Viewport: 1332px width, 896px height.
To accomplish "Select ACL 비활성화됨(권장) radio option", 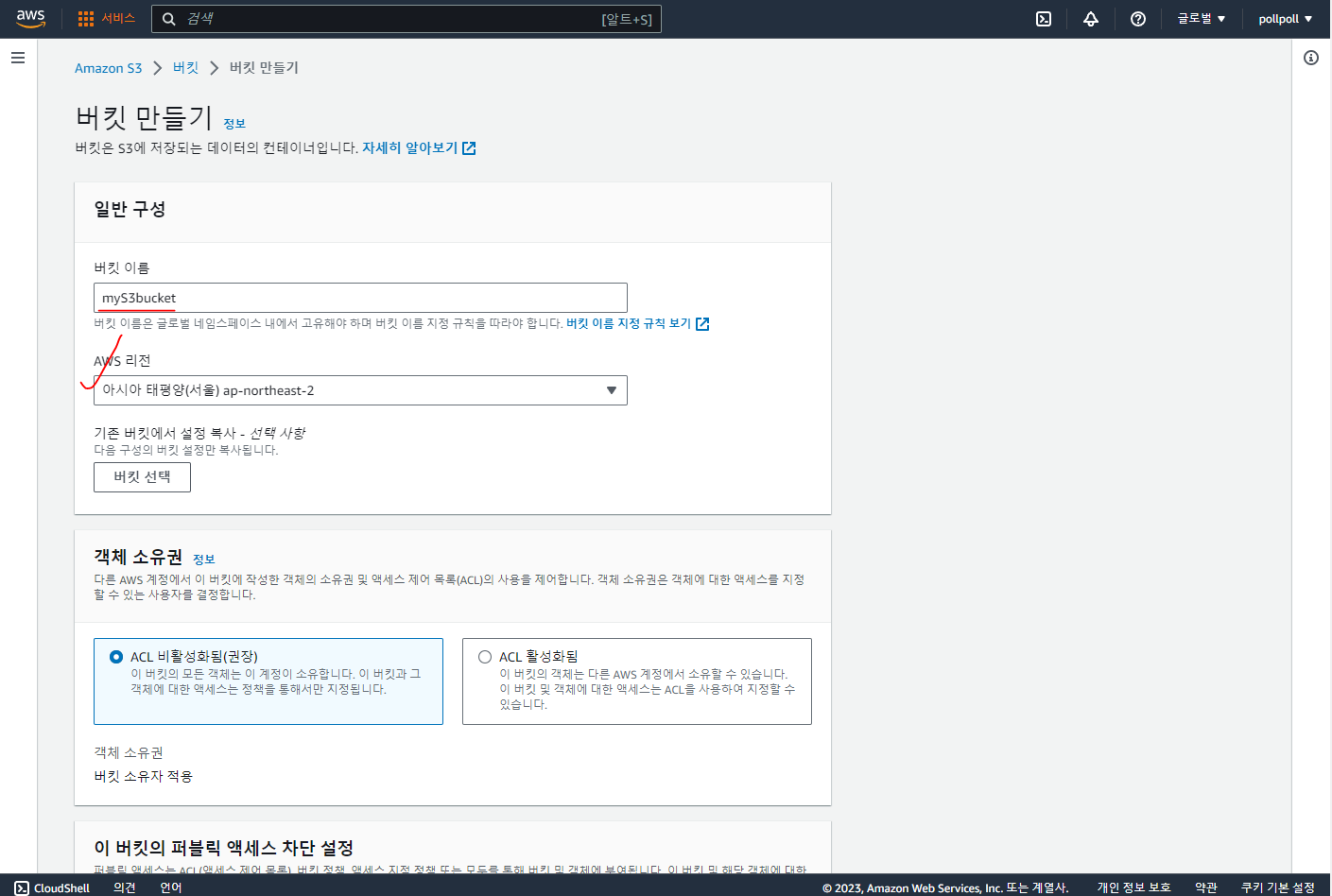I will 116,657.
